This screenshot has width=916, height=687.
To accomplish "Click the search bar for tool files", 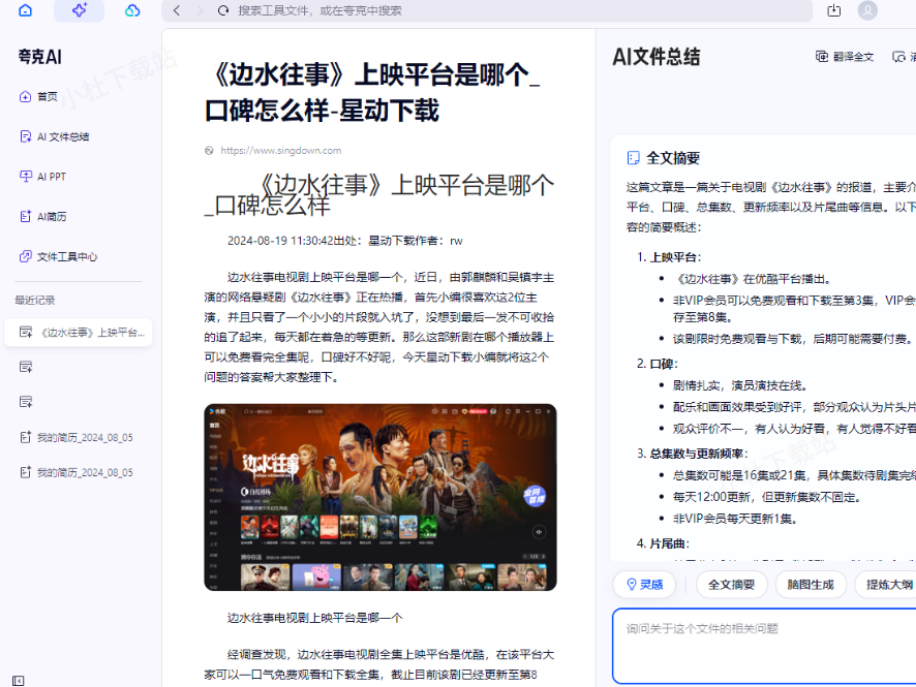I will 487,11.
